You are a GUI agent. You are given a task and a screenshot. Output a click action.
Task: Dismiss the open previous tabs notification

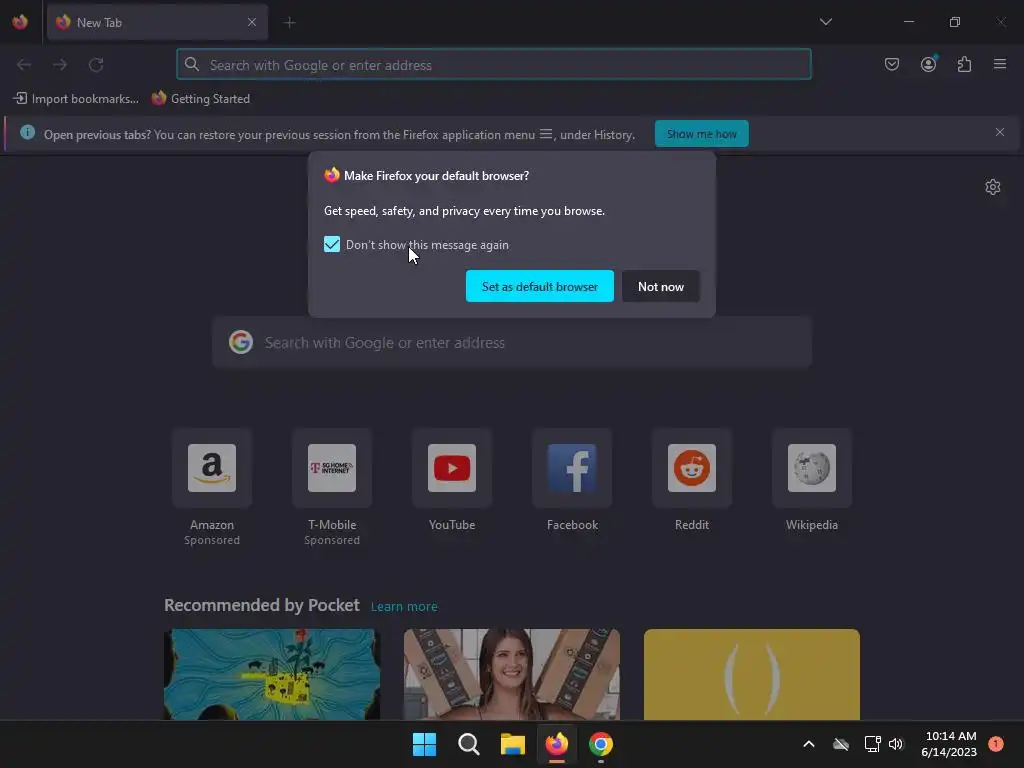pos(1000,132)
